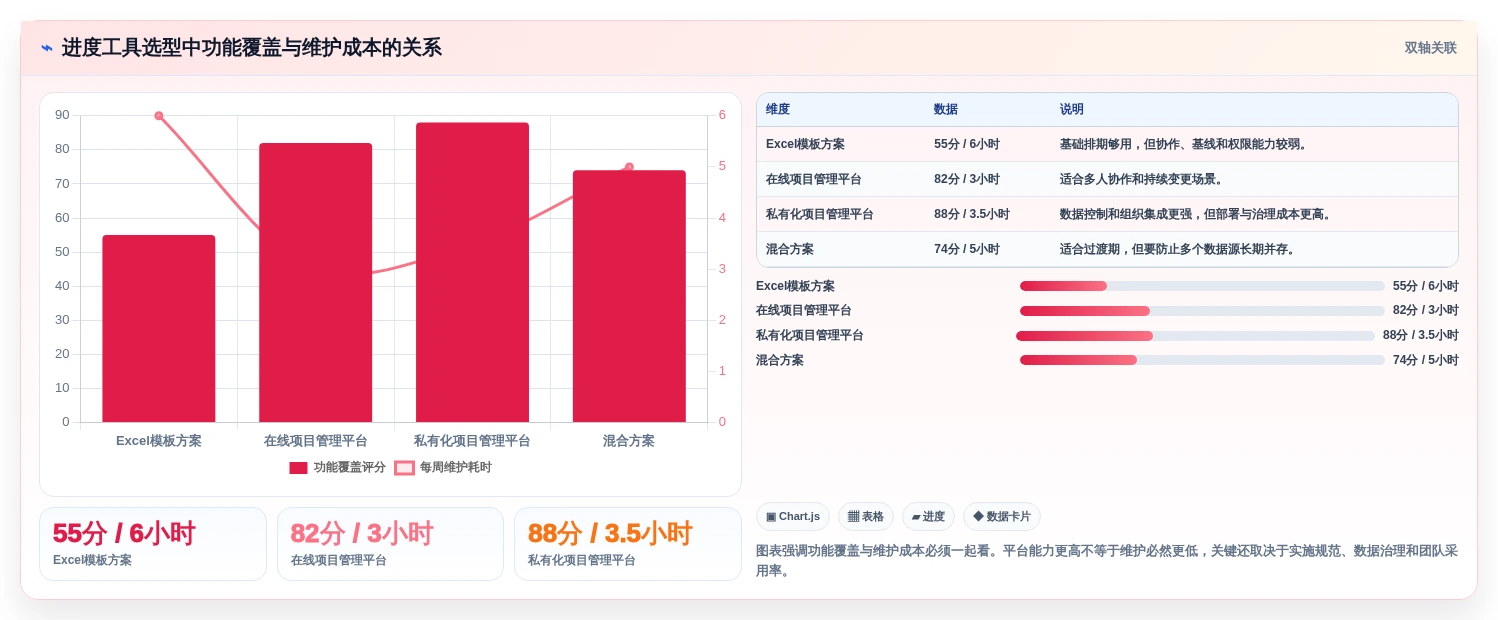Click the 混合方案 bar in chart

click(x=629, y=296)
